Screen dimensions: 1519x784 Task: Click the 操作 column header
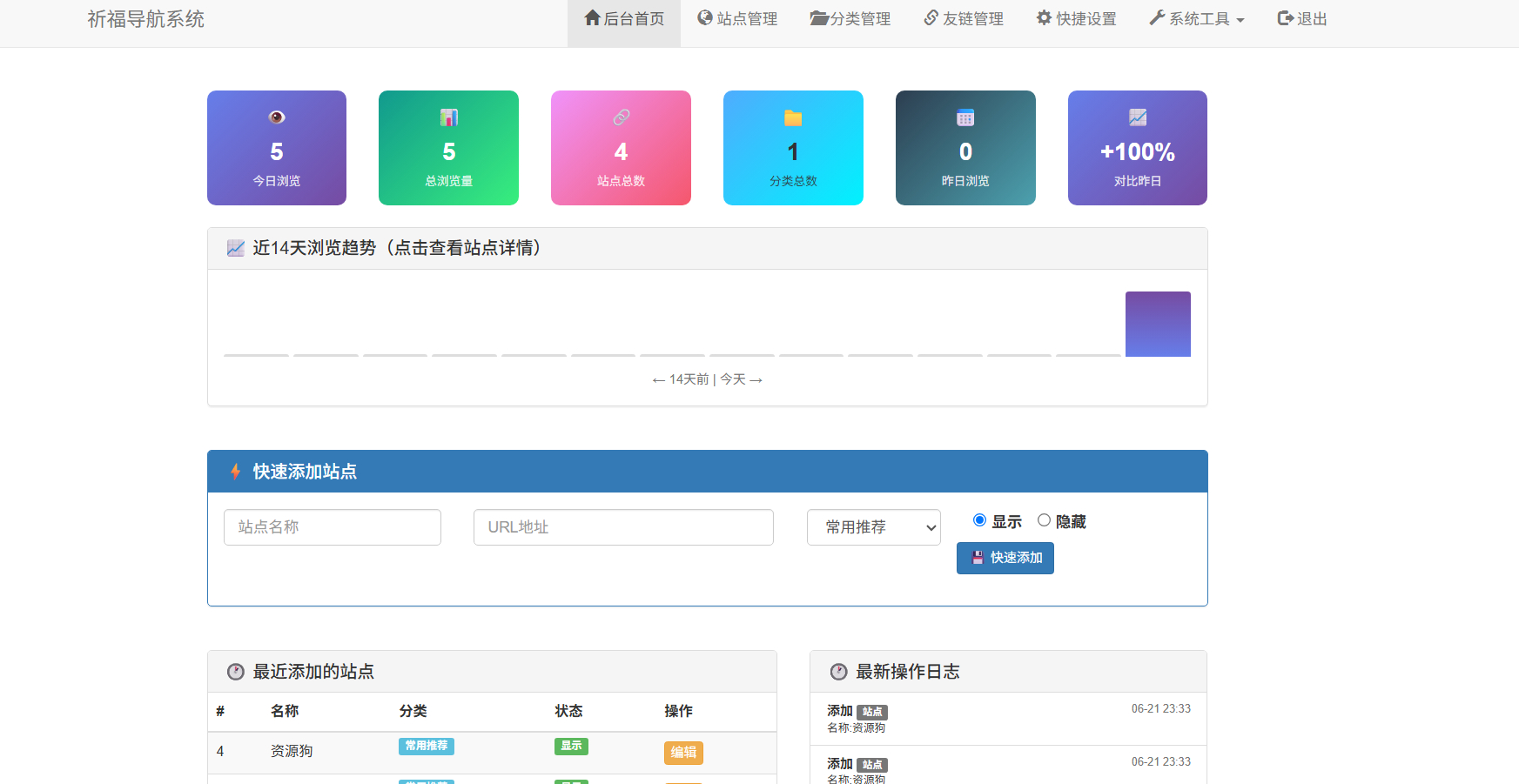coord(679,711)
